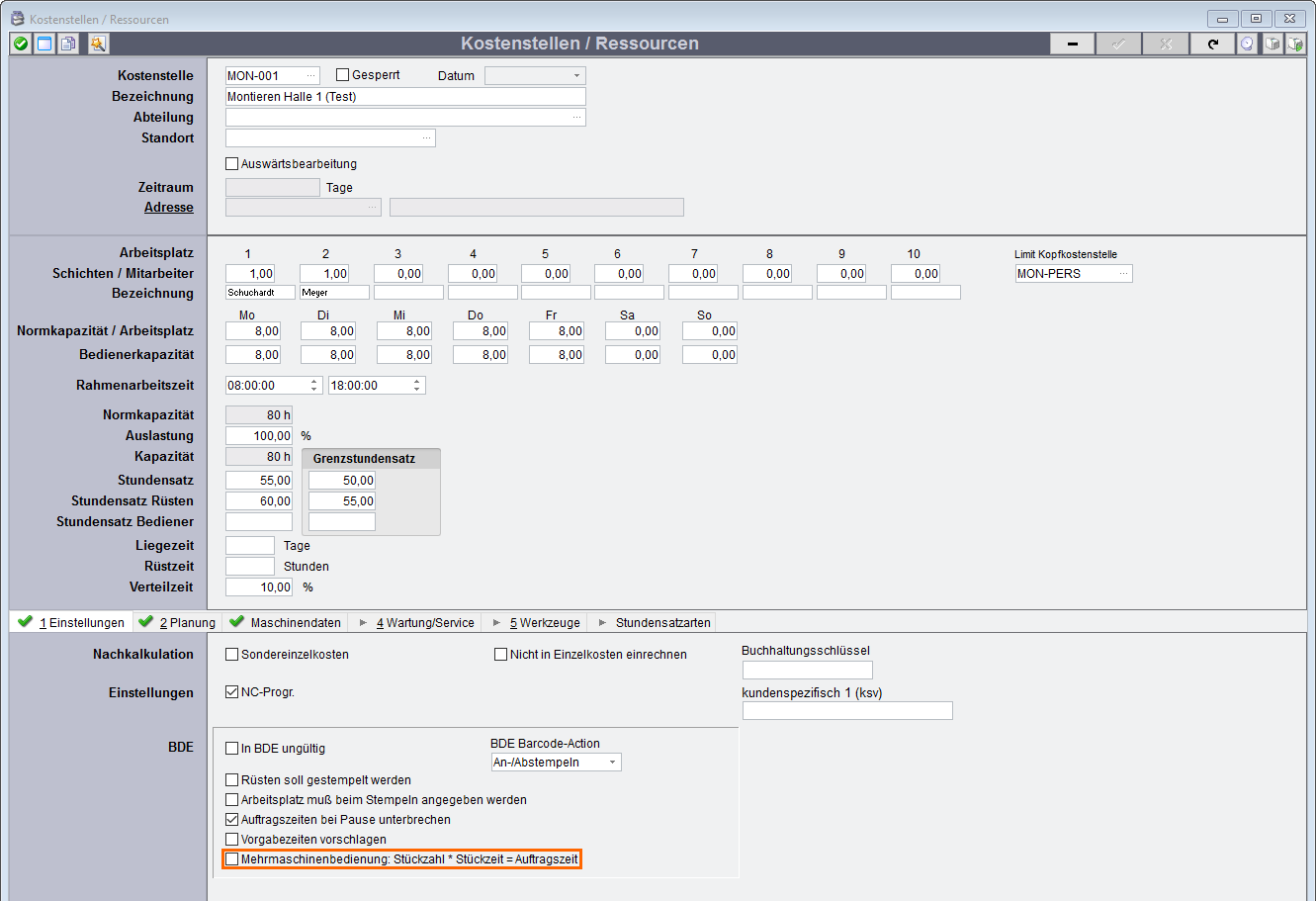Image resolution: width=1316 pixels, height=901 pixels.
Task: Click the blue window toolbar icon
Action: tap(44, 44)
